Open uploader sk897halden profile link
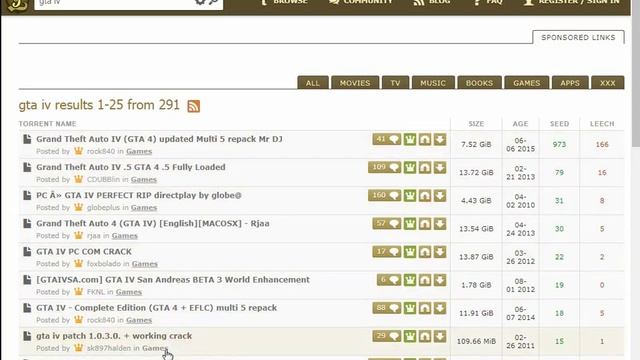 point(109,348)
